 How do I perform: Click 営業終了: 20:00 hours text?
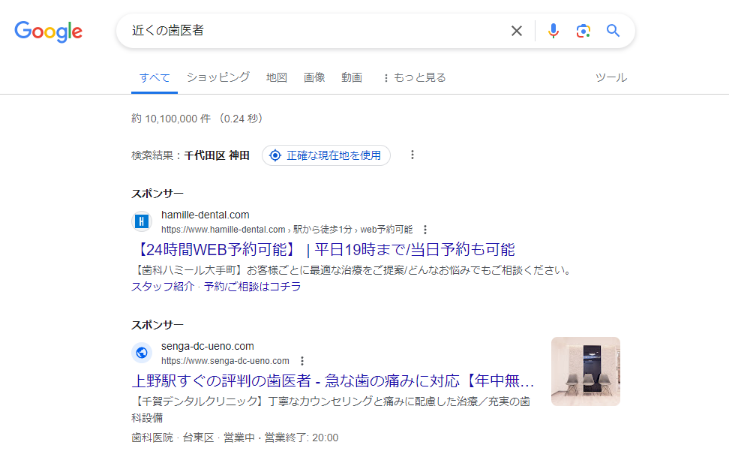tap(301, 438)
